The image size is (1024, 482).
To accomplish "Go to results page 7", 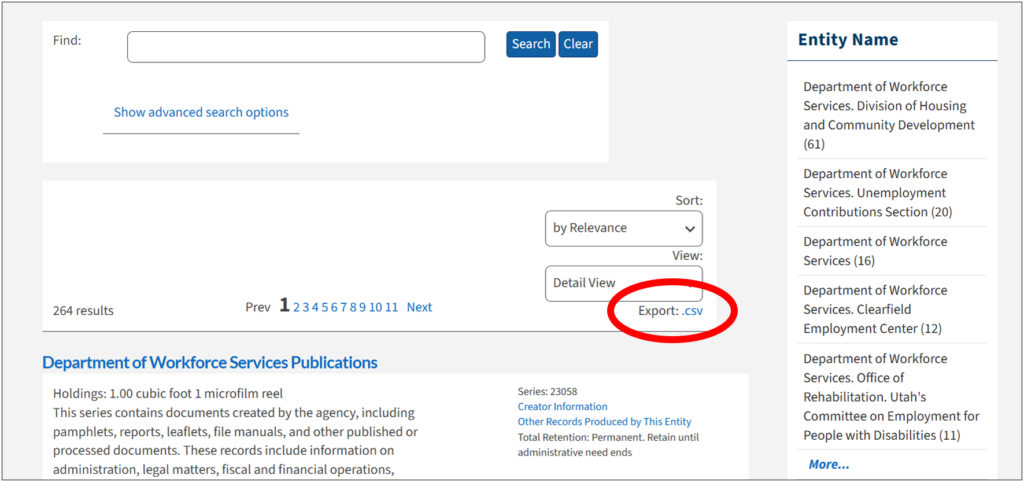I will (344, 308).
